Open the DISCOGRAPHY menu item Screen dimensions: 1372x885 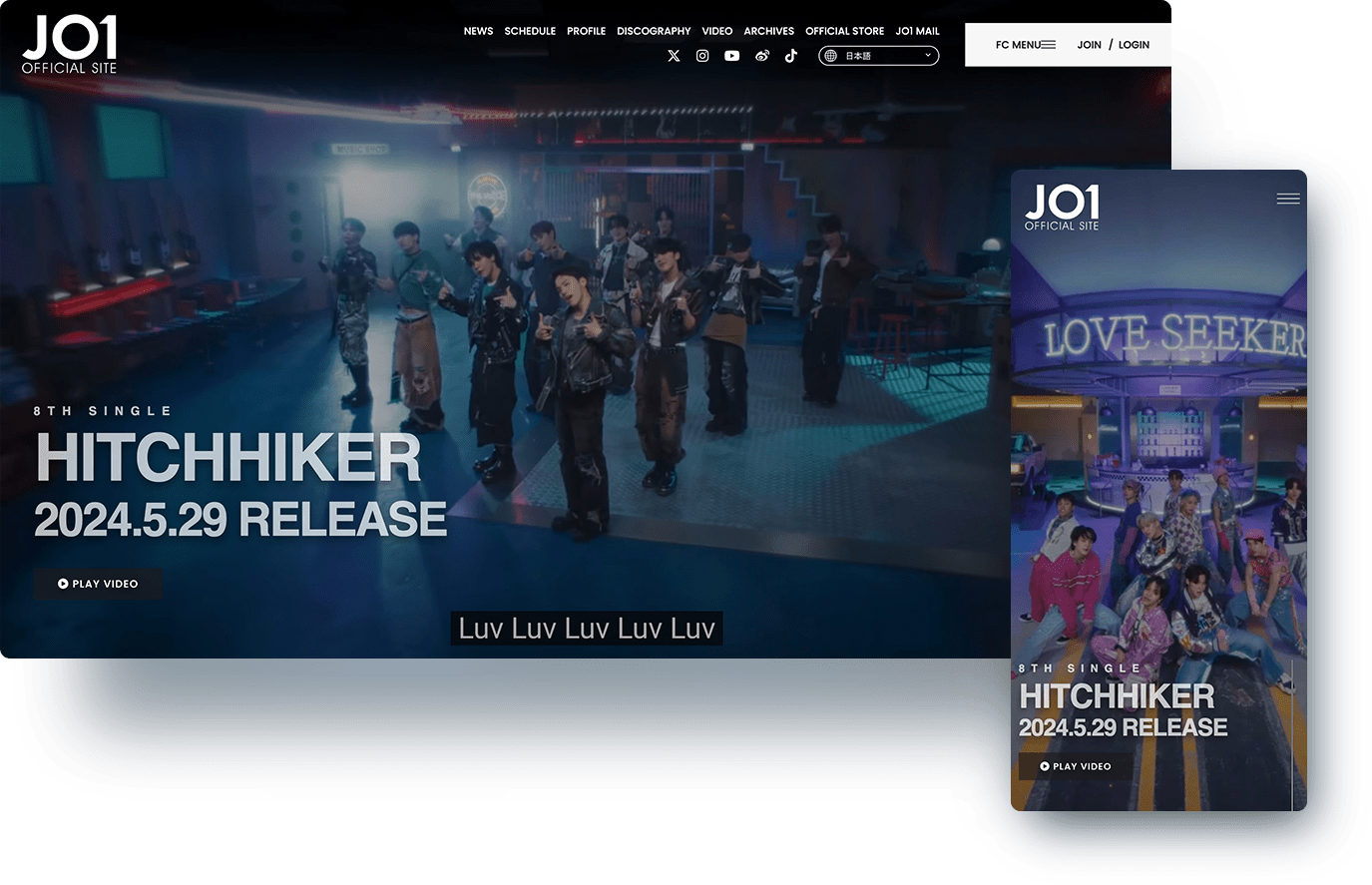(x=654, y=31)
